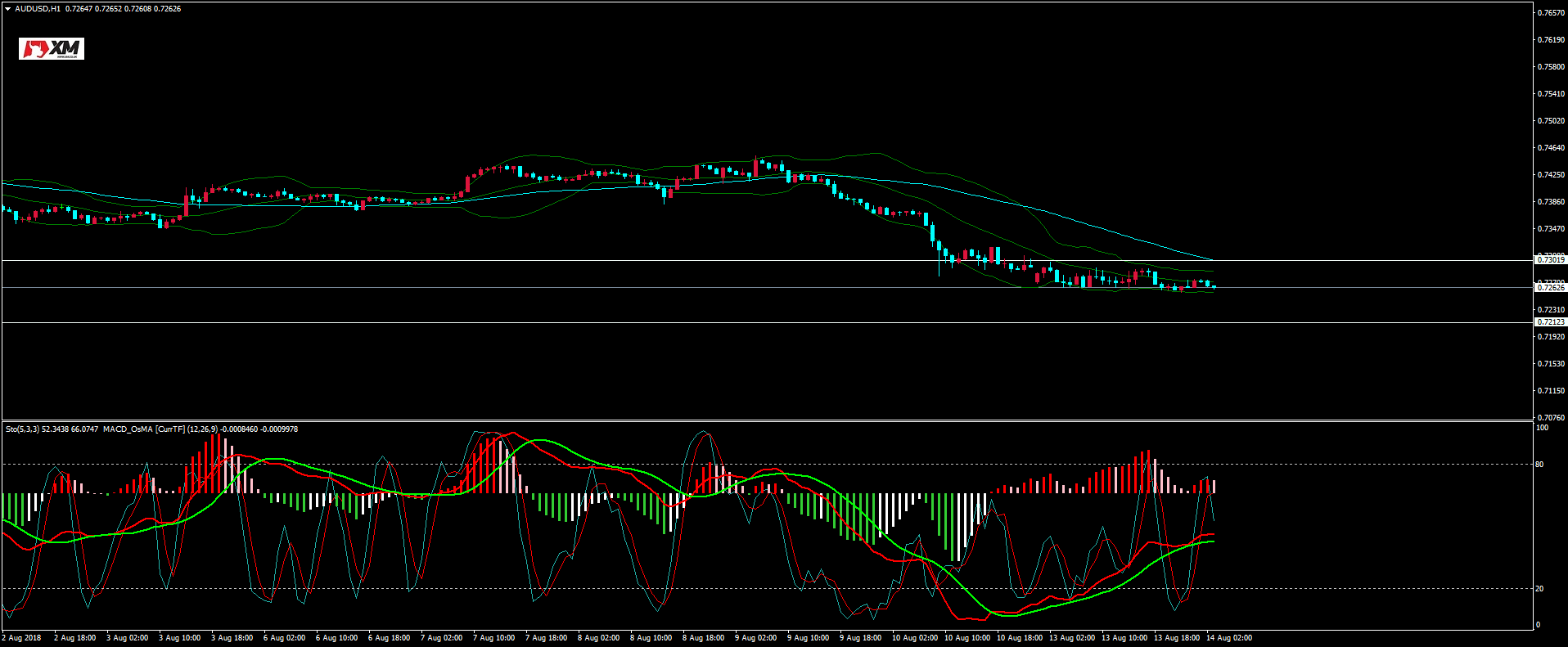Viewport: 1568px width, 647px height.
Task: Click the 9 Aug 18:00 time label
Action: coord(860,638)
